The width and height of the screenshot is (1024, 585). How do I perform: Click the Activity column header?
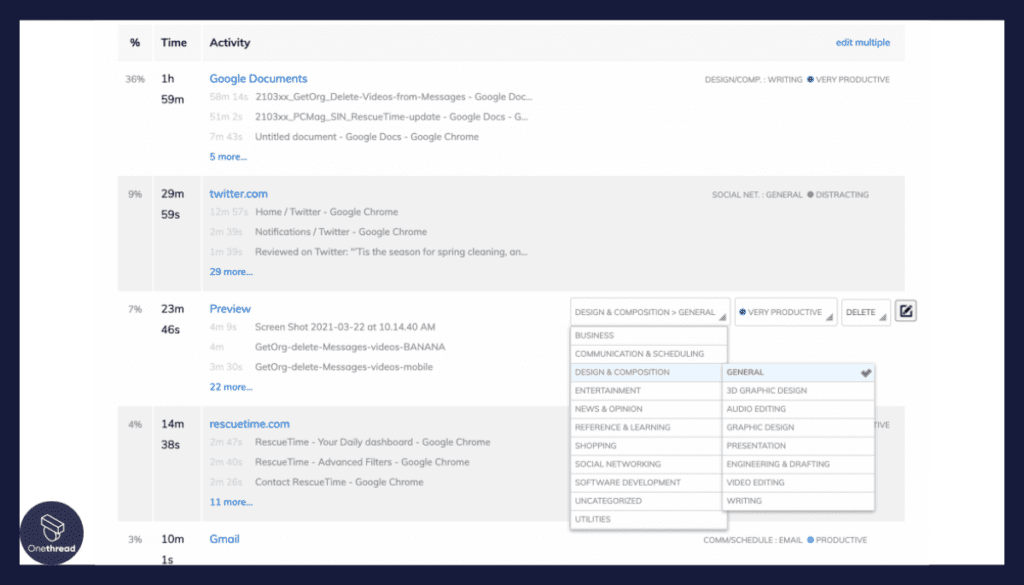click(x=229, y=42)
